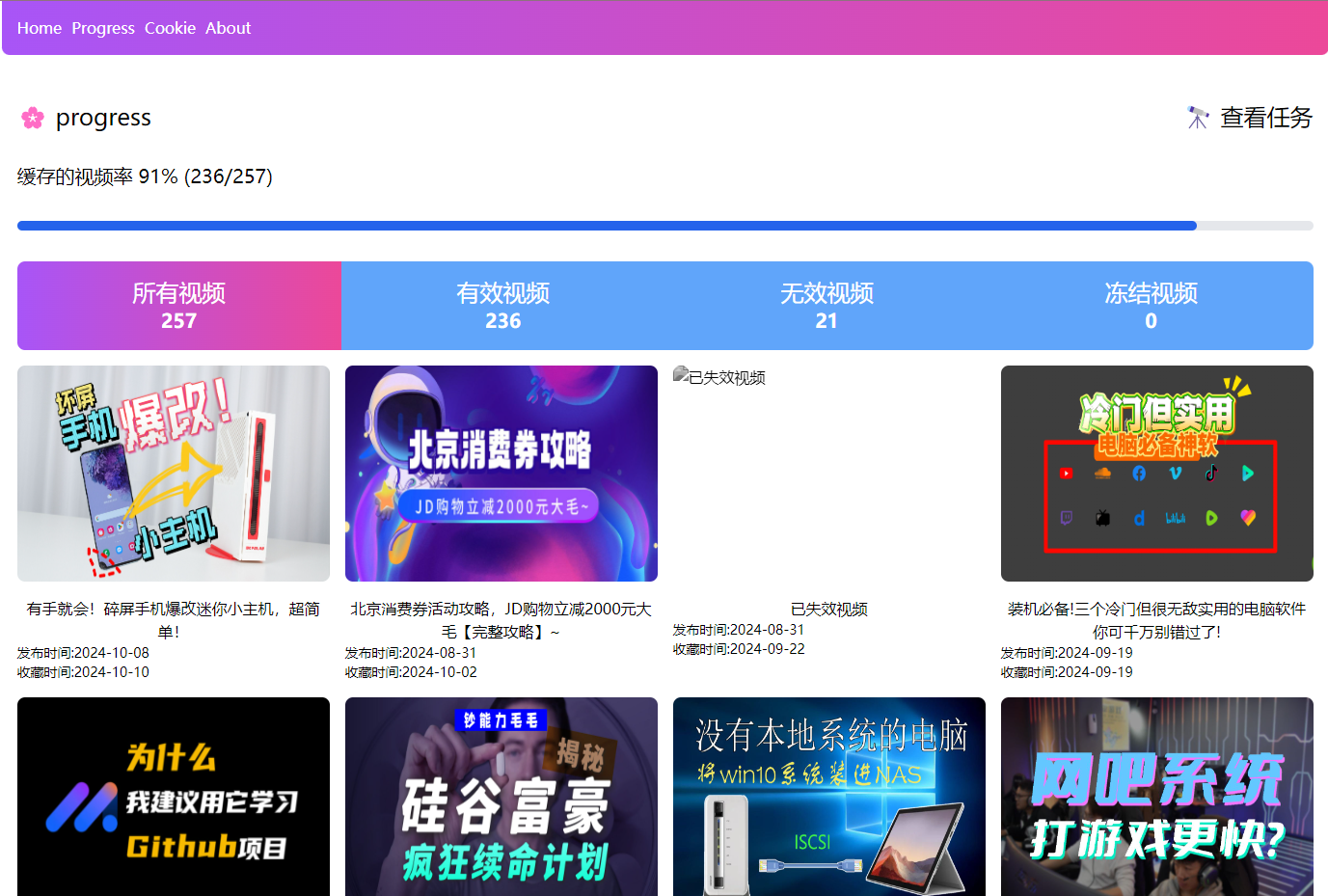1328x896 pixels.
Task: Open the 北京消费券攻略 video thumbnail
Action: point(501,474)
